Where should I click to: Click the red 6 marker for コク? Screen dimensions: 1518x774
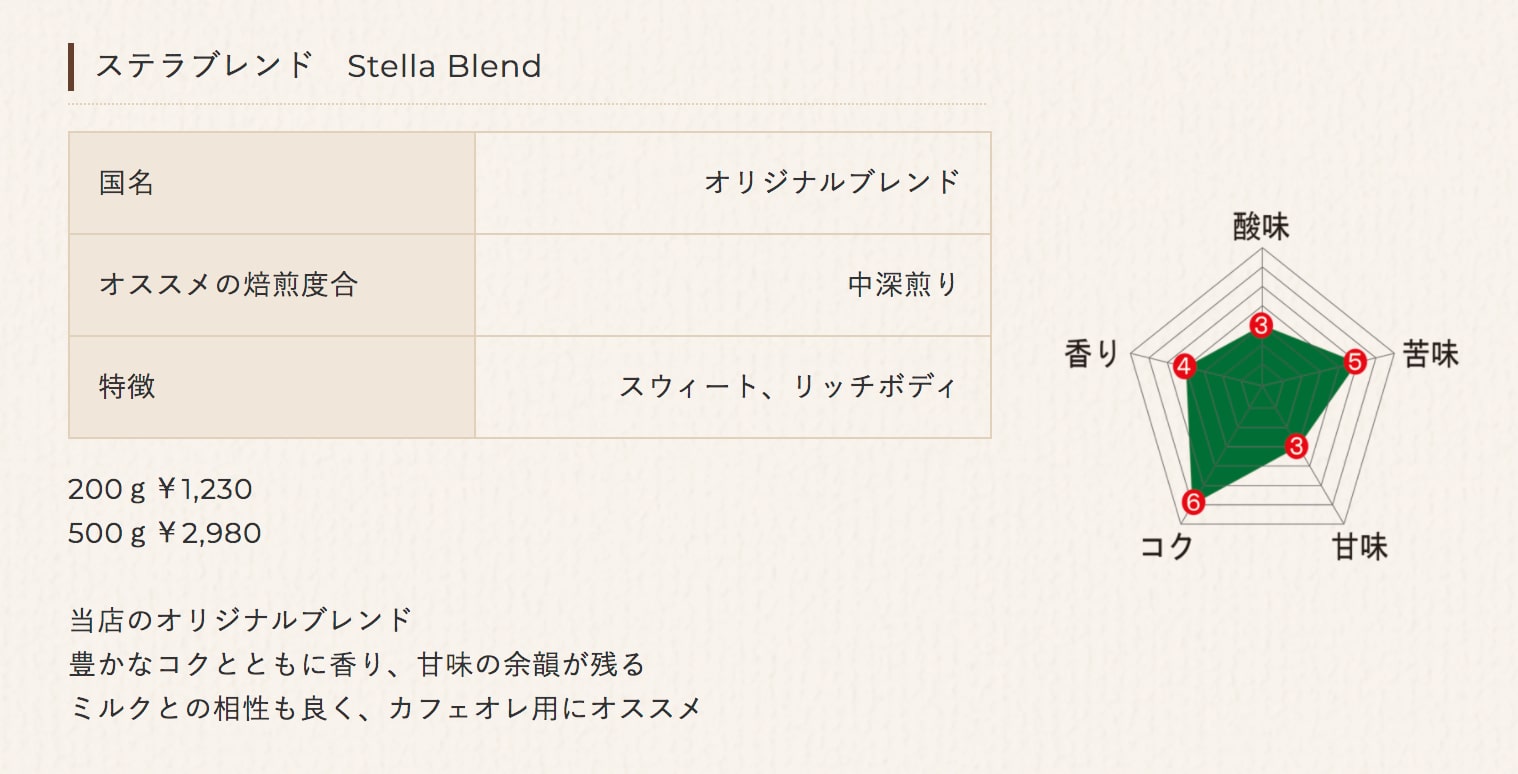click(1192, 502)
